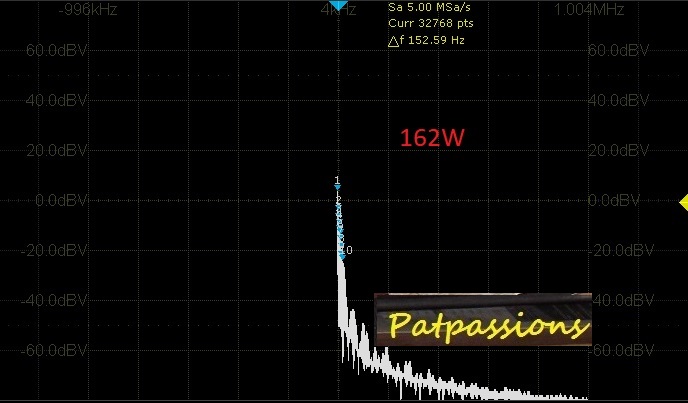The height and width of the screenshot is (403, 688).
Task: Click the left -60.0dBV scale label
Action: [45, 350]
